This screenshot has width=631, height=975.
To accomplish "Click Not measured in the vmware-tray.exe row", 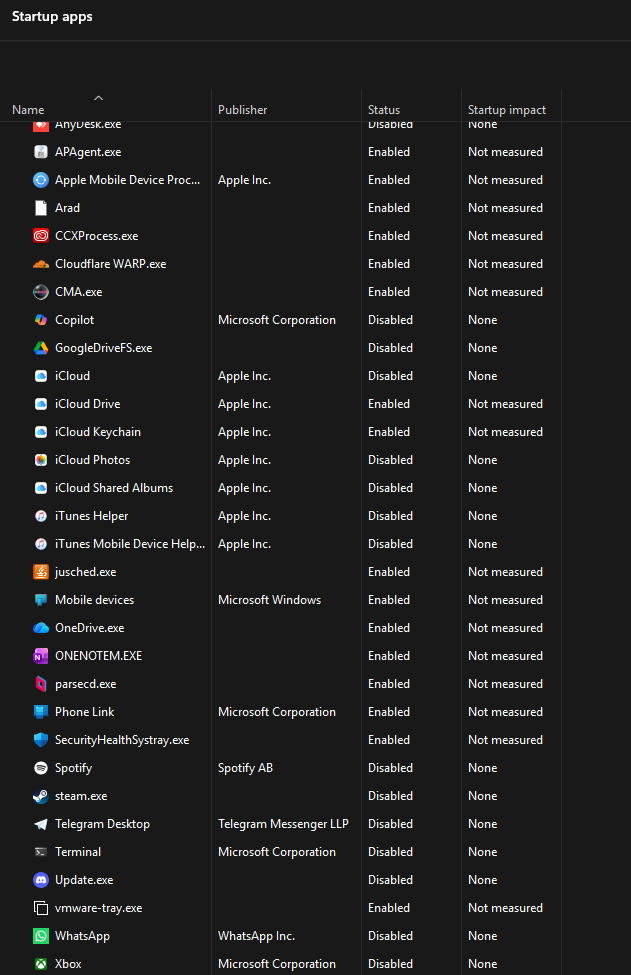I will point(505,907).
